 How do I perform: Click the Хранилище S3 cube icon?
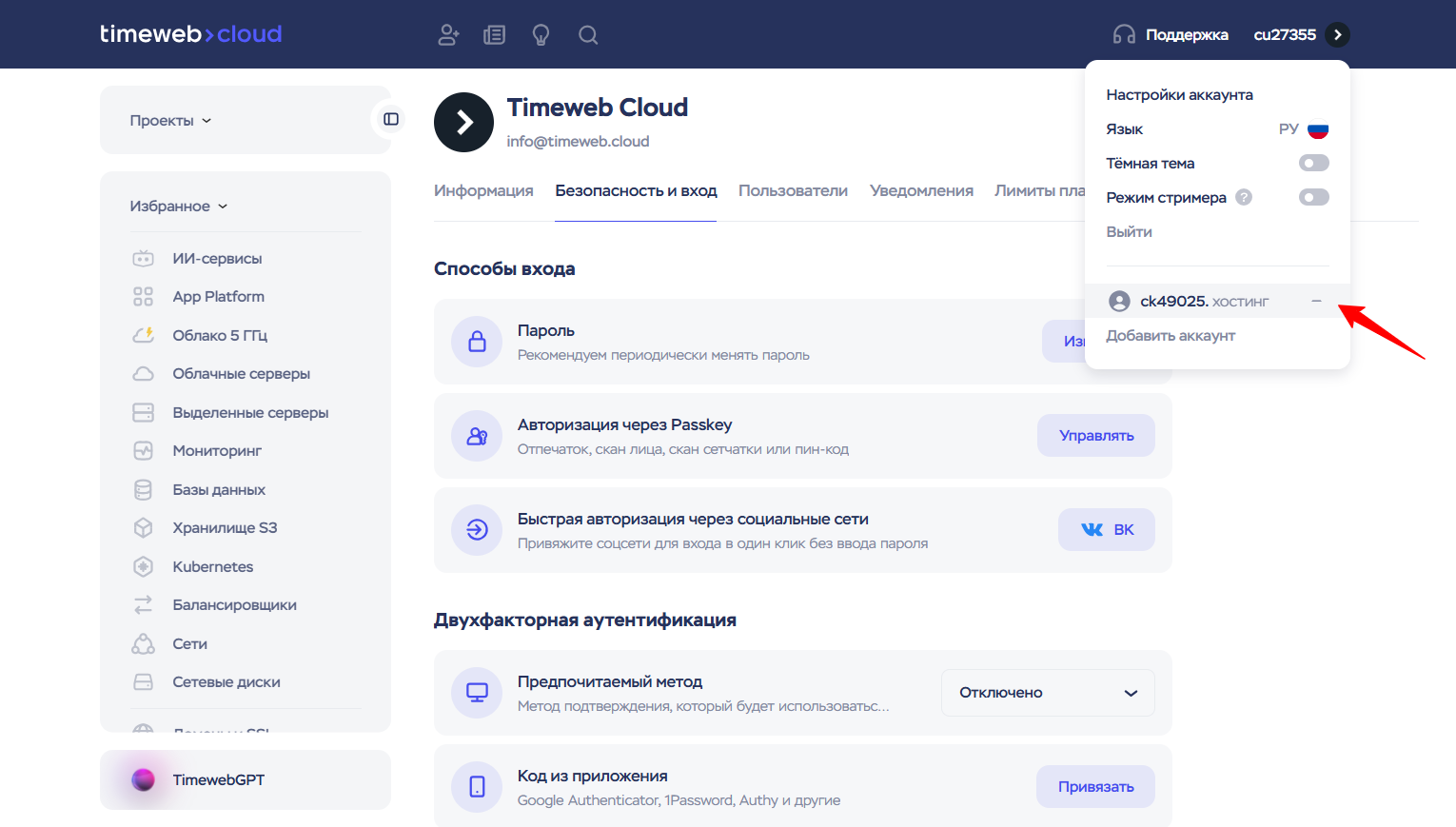coord(143,528)
